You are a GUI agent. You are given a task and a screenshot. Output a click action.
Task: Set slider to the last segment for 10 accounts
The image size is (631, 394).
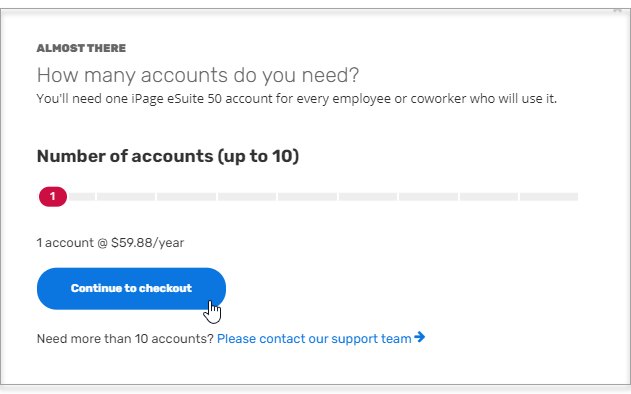point(549,197)
